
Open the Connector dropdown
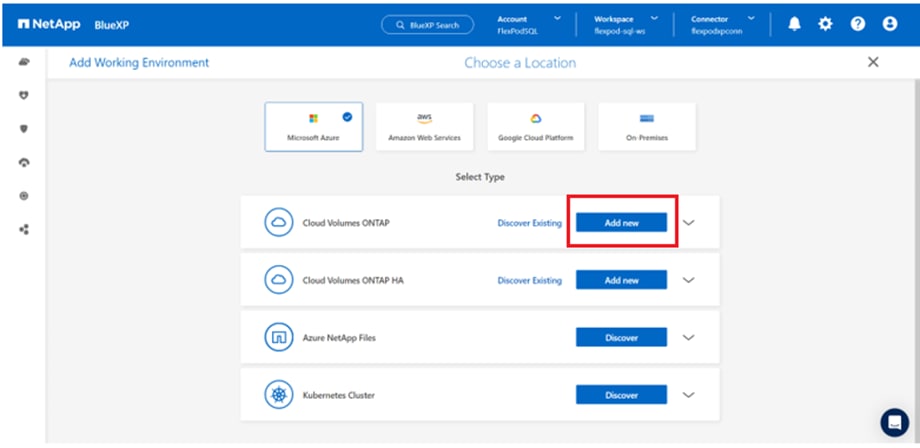723,25
